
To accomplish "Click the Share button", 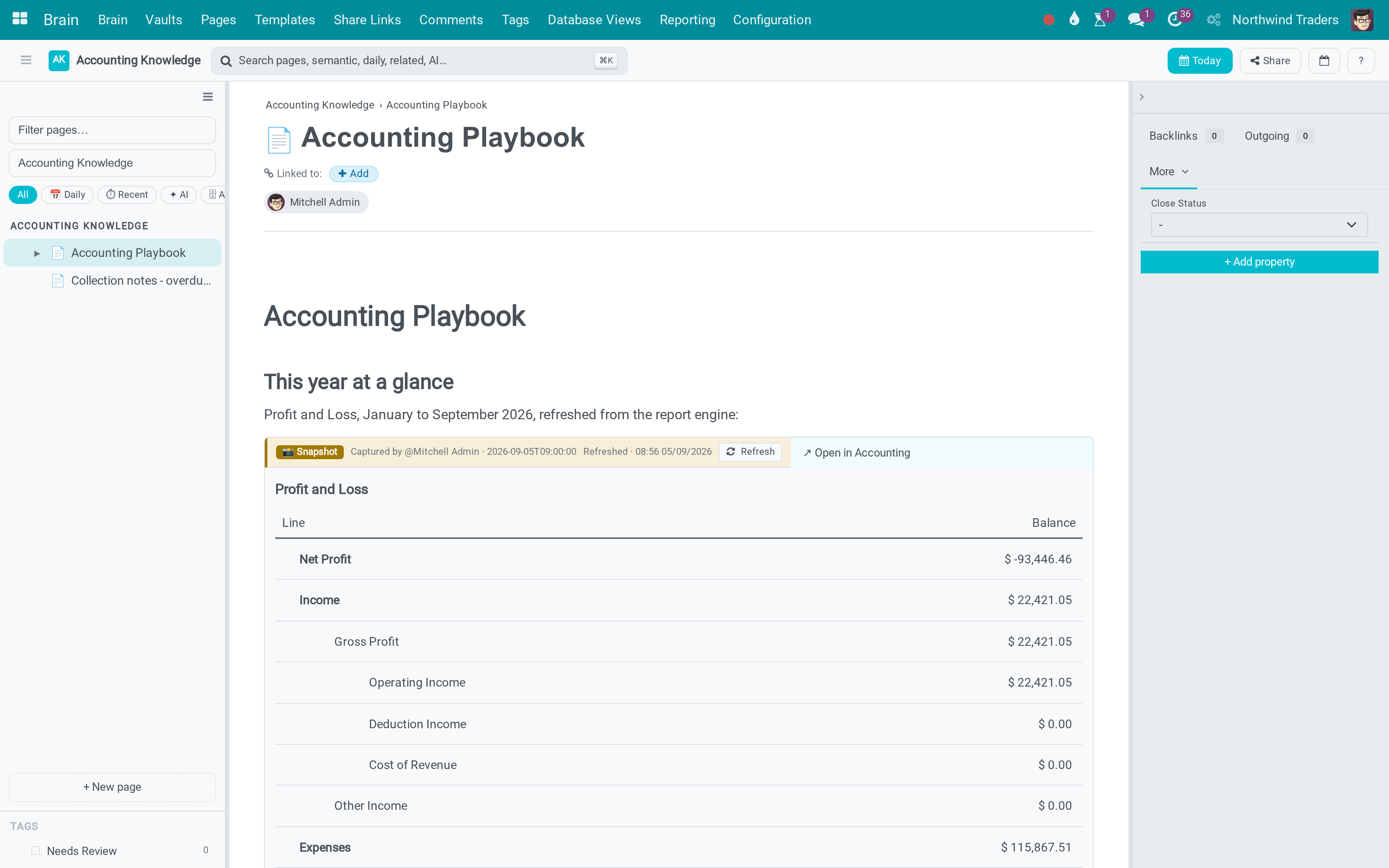I will point(1270,61).
